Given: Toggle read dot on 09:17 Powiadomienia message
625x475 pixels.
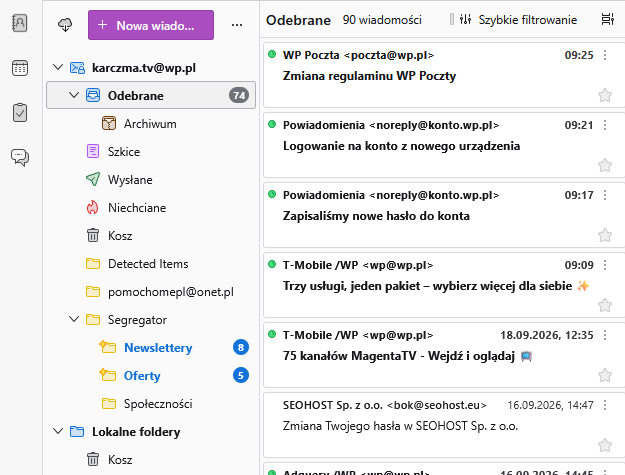Looking at the screenshot, I should coord(272,194).
